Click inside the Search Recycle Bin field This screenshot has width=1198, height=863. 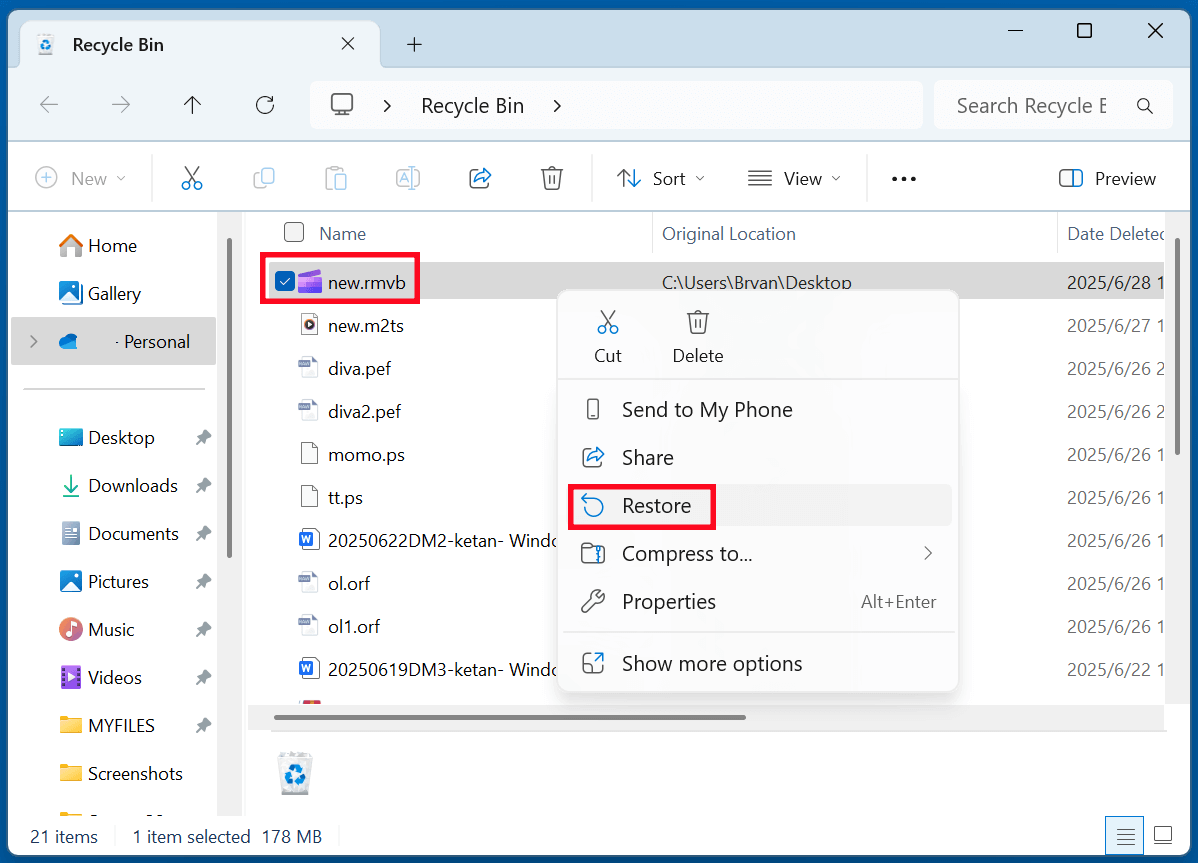pos(1030,104)
